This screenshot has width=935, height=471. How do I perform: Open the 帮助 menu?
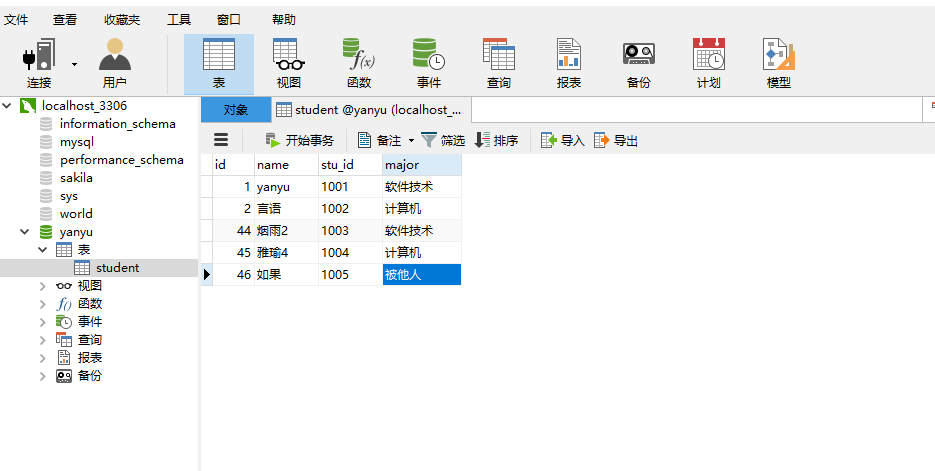pos(284,20)
